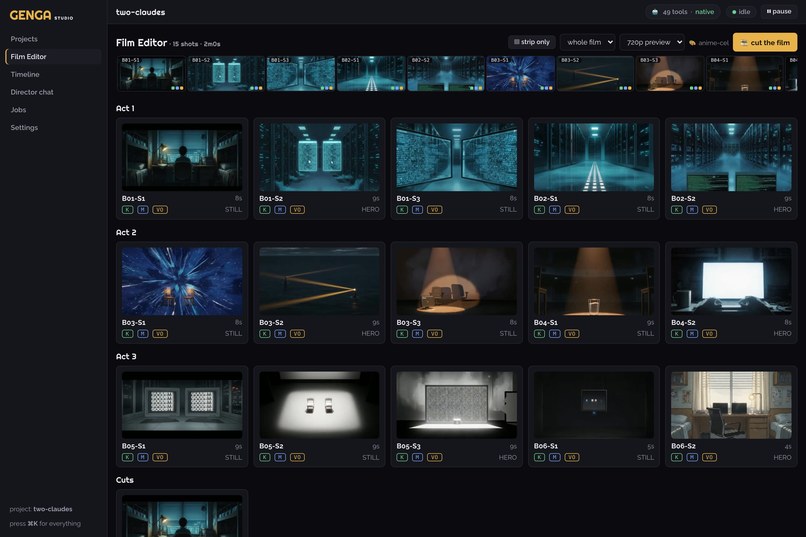Open the B01-S3 shot card image

click(456, 157)
